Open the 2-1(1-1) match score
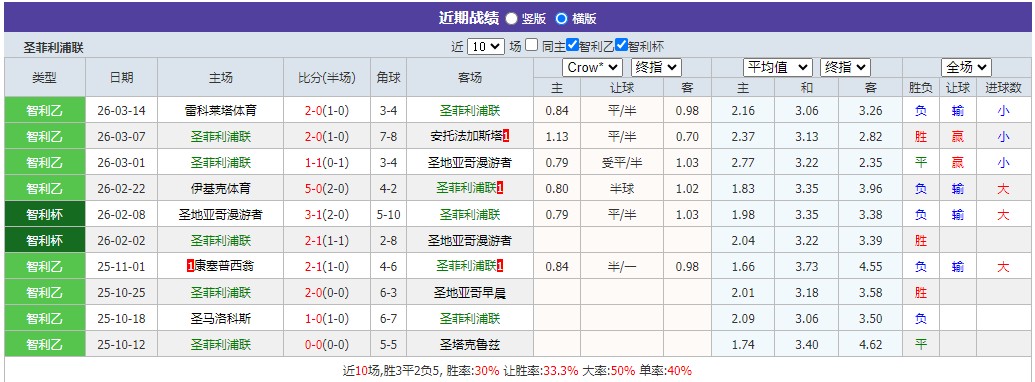This screenshot has height=382, width=1035. pos(327,241)
